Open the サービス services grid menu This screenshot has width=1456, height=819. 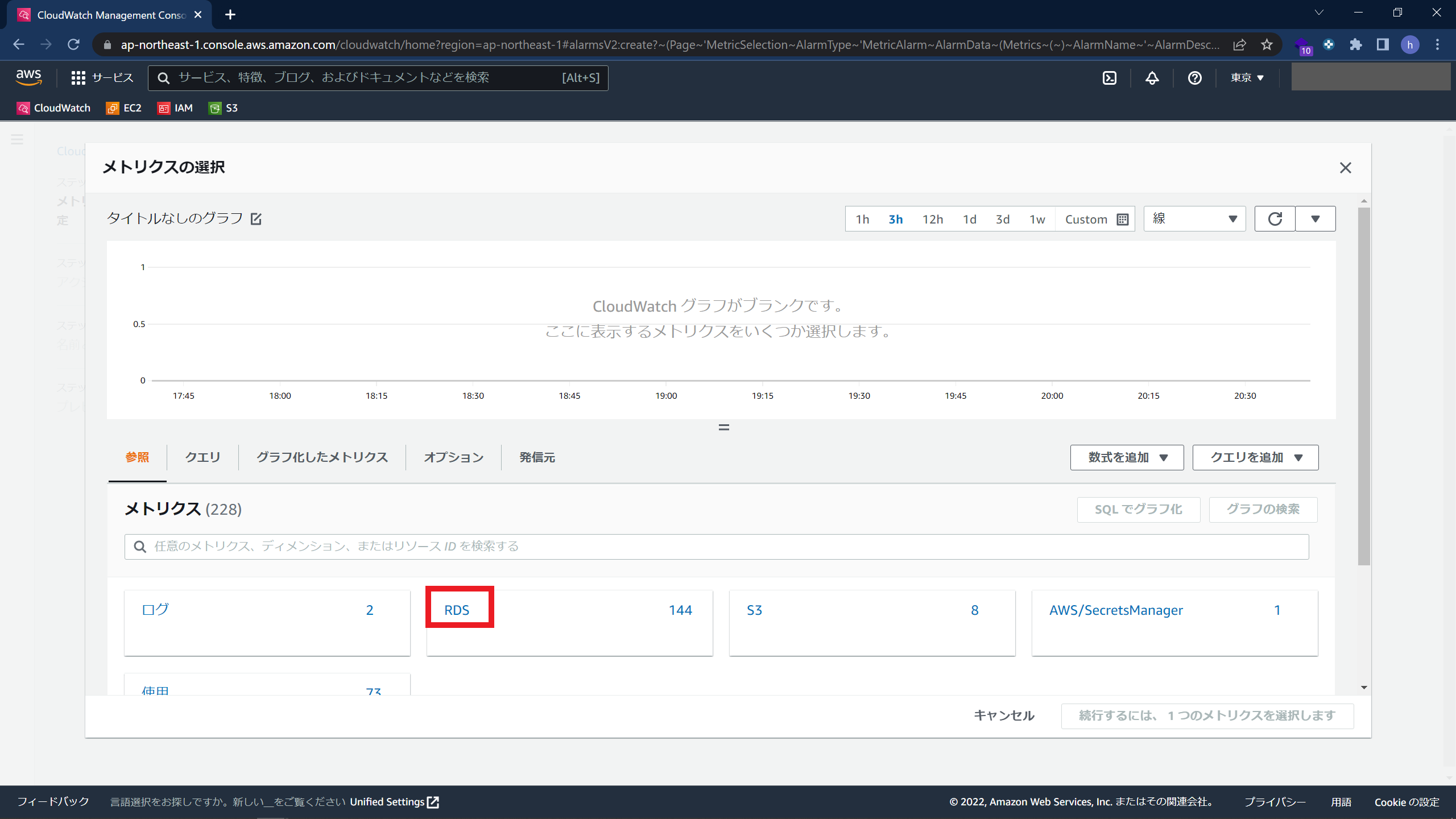[x=102, y=78]
